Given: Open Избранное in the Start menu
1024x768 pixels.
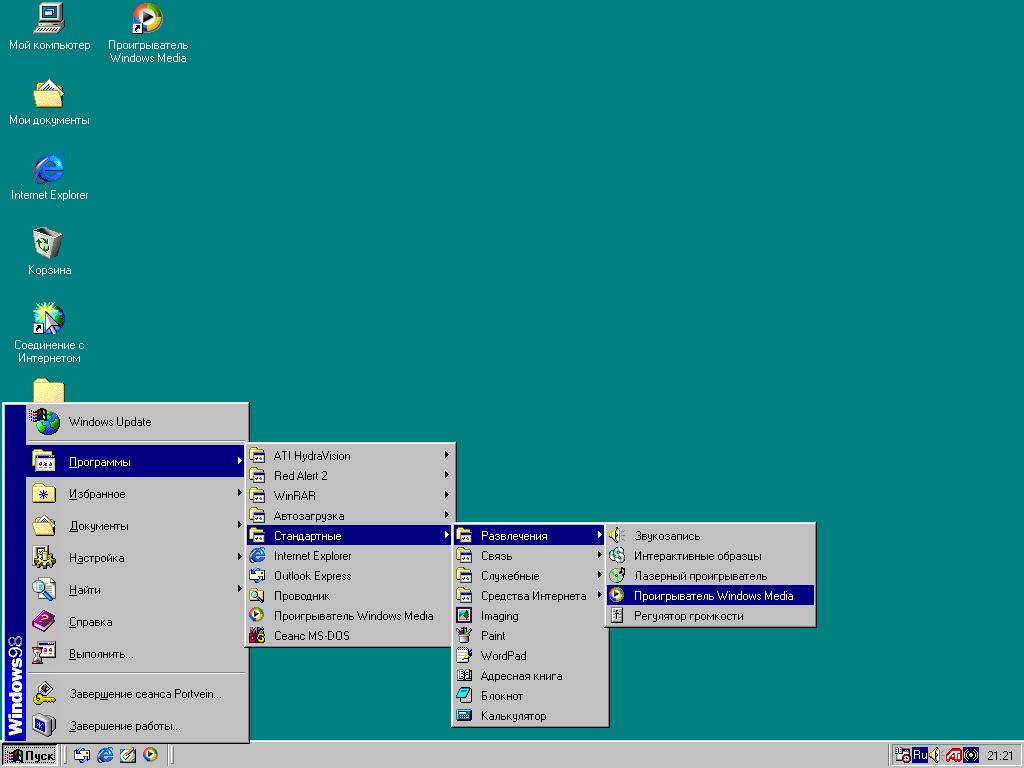Looking at the screenshot, I should tap(137, 493).
